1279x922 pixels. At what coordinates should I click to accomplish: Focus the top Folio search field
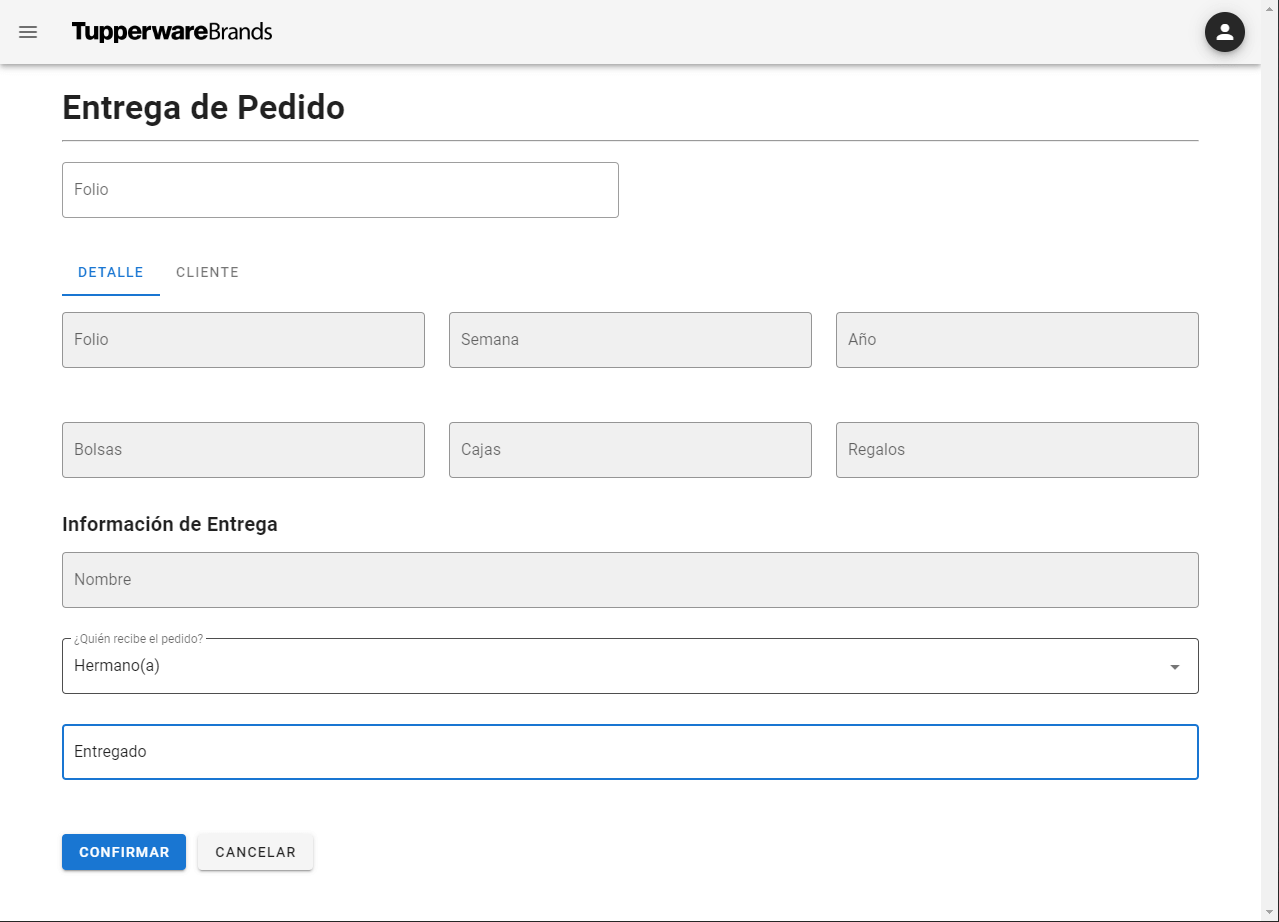[x=340, y=190]
